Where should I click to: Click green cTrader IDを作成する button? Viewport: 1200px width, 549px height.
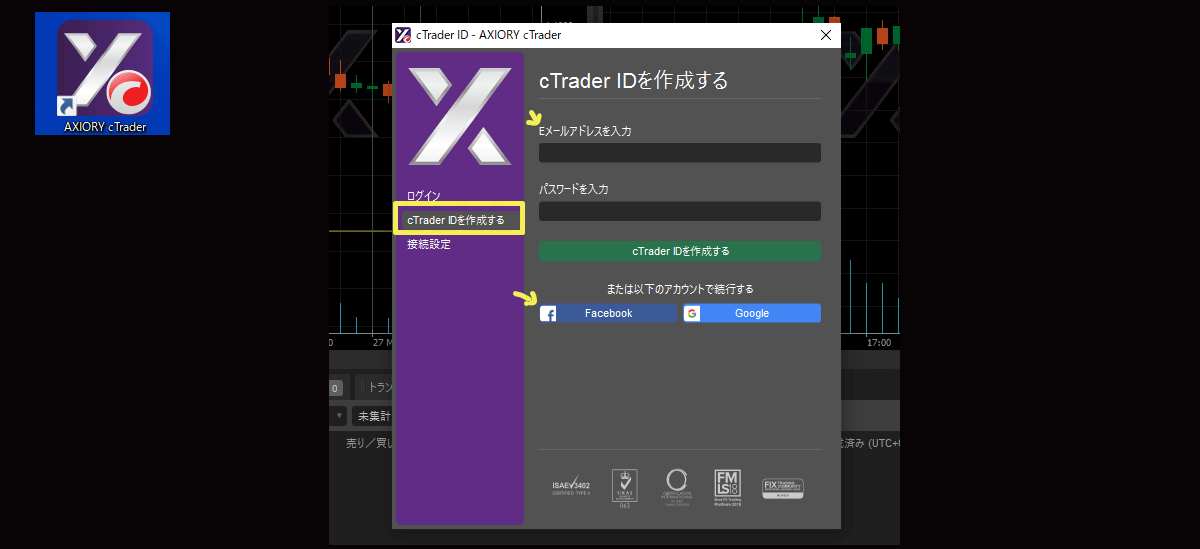coord(680,251)
